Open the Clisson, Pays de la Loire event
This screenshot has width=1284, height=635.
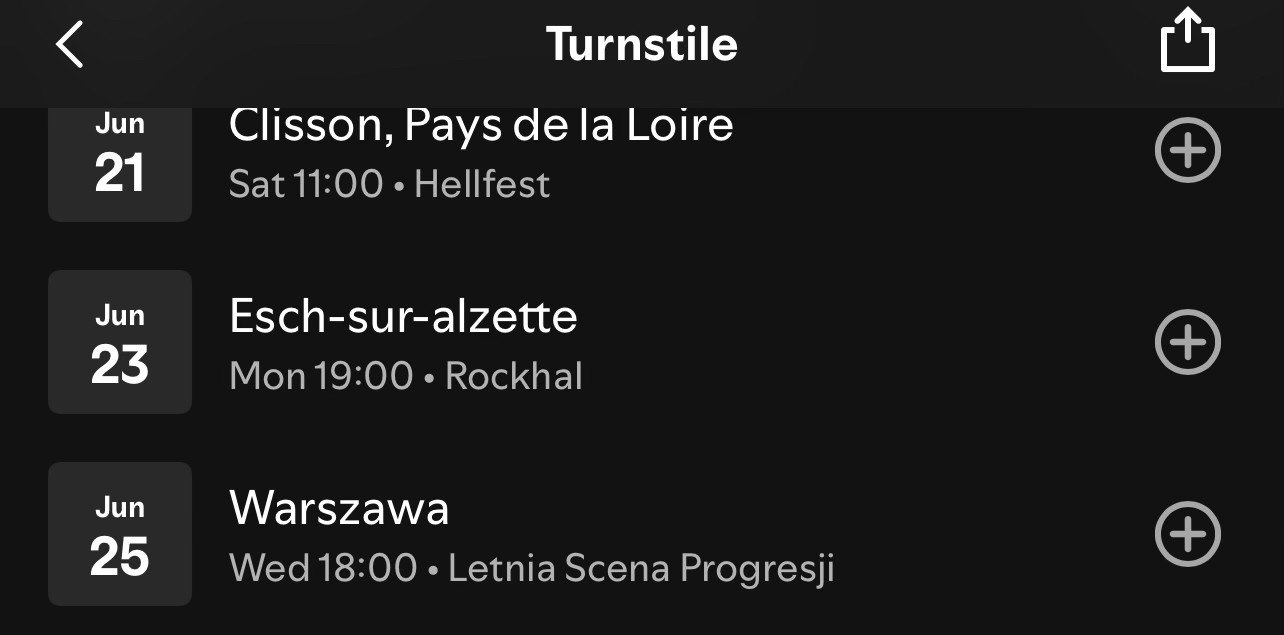[x=481, y=126]
